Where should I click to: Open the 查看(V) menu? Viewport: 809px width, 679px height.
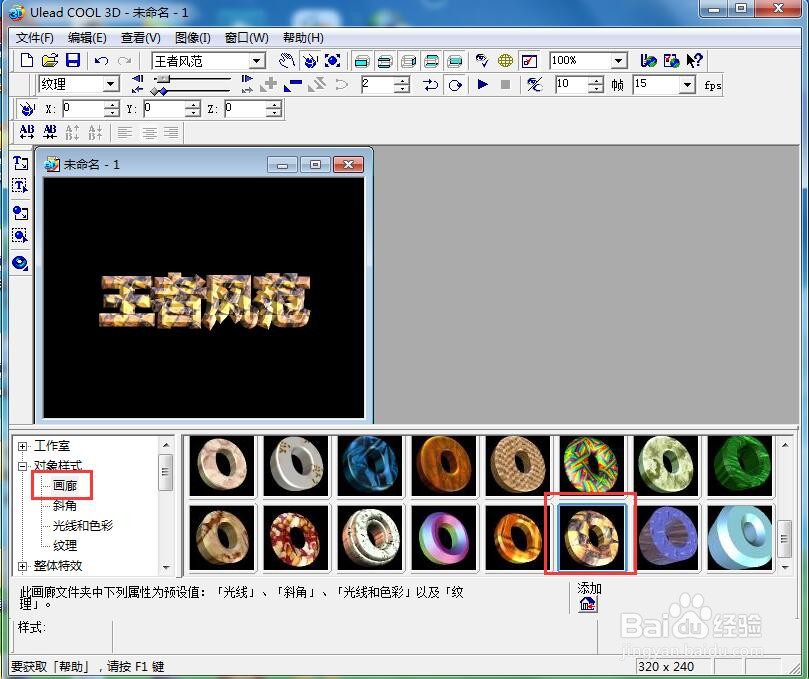click(140, 38)
